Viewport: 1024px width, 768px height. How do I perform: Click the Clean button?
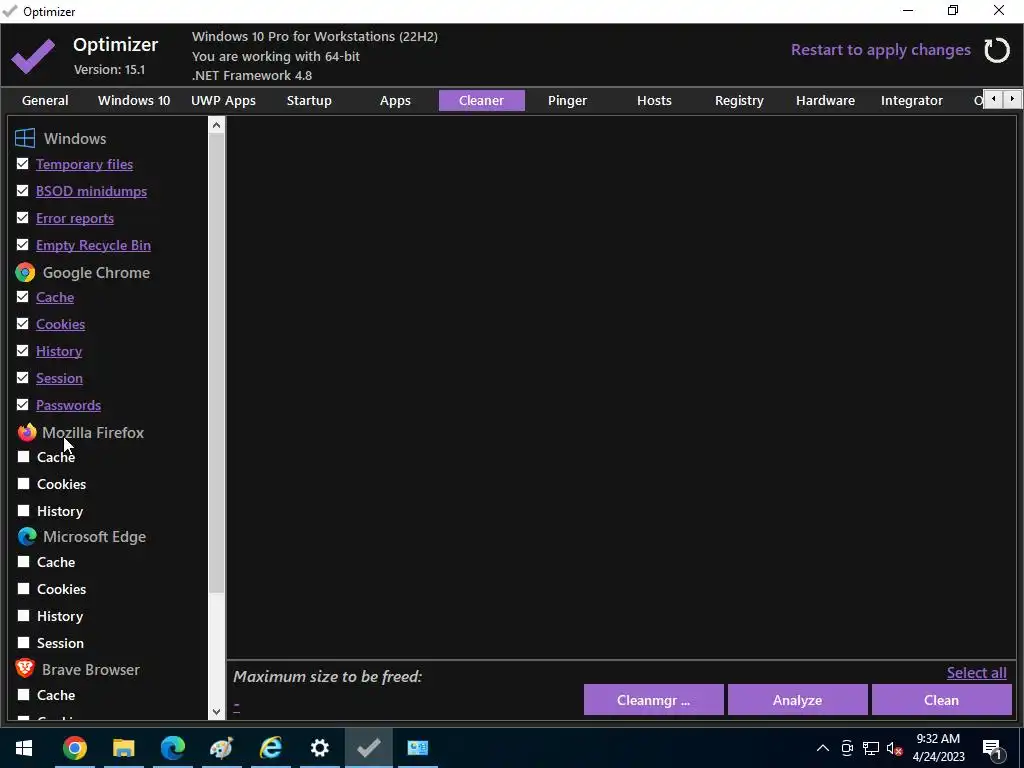[x=942, y=700]
